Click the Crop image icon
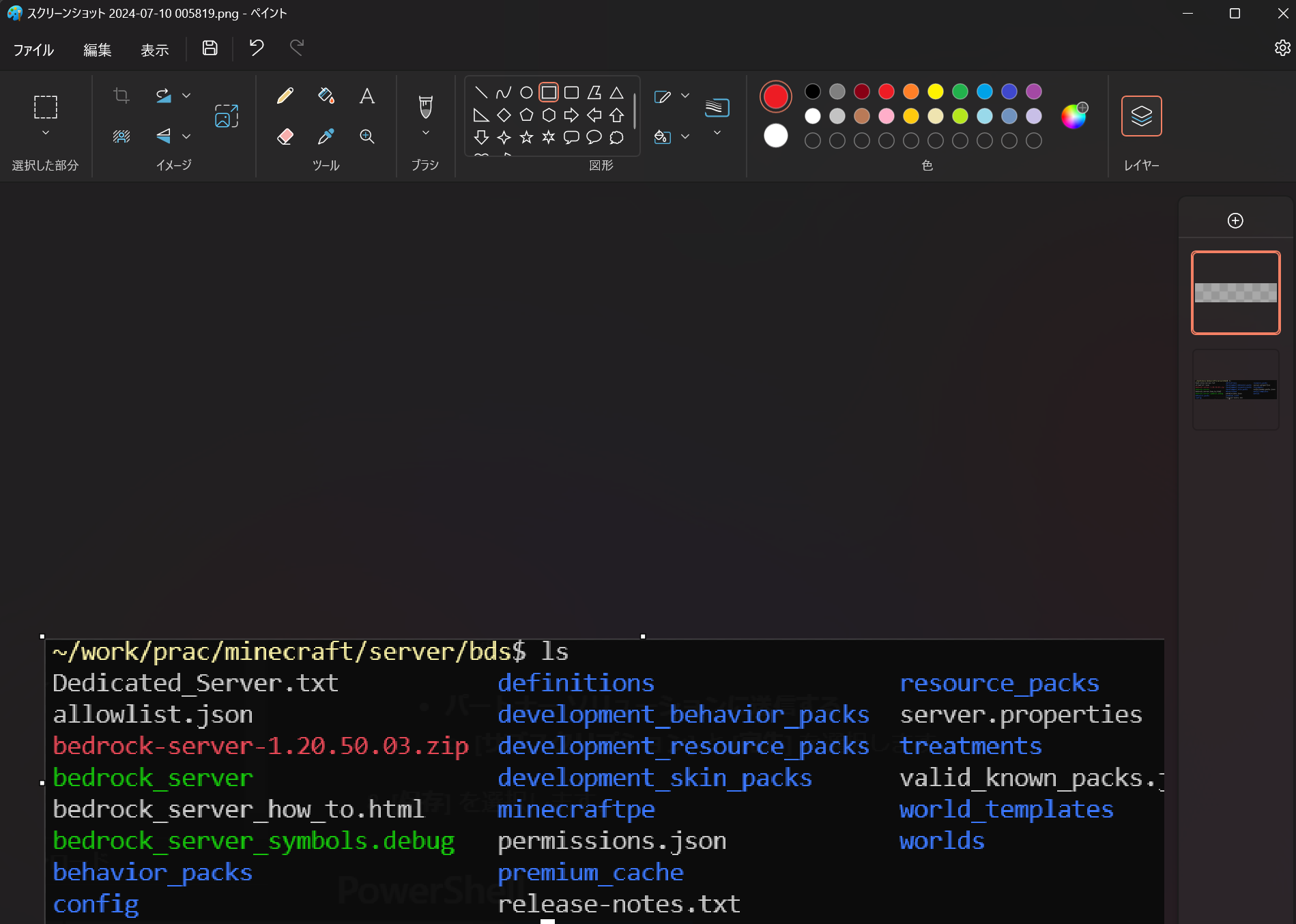 [x=121, y=96]
